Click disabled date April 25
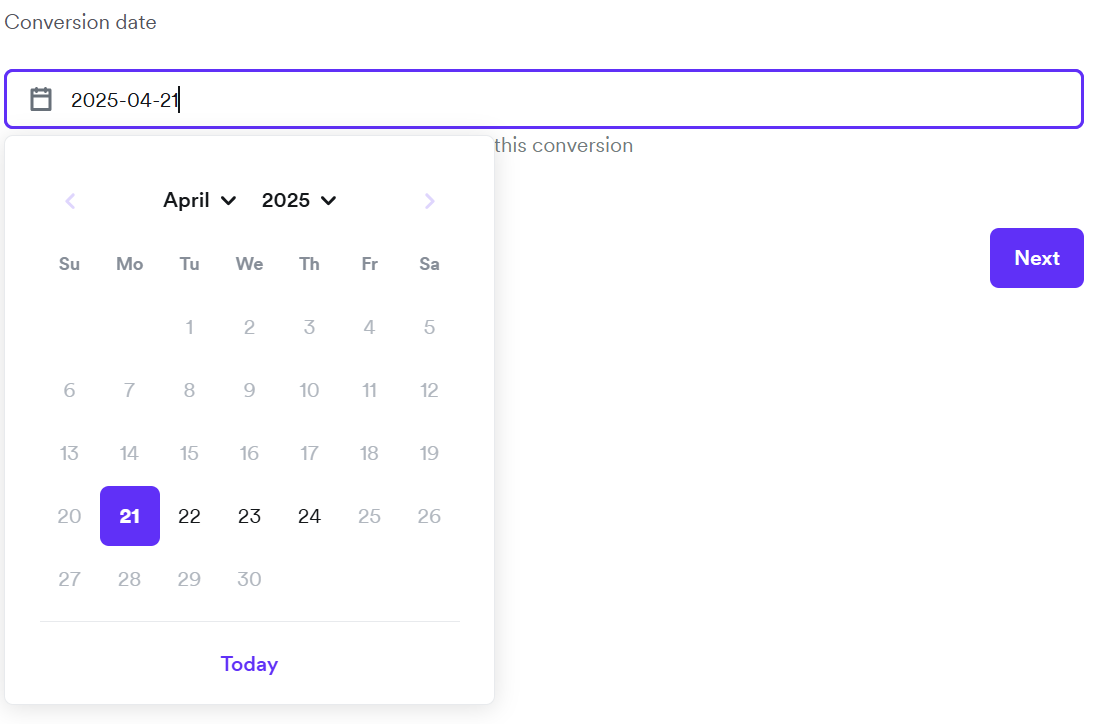The height and width of the screenshot is (724, 1099). click(x=369, y=516)
